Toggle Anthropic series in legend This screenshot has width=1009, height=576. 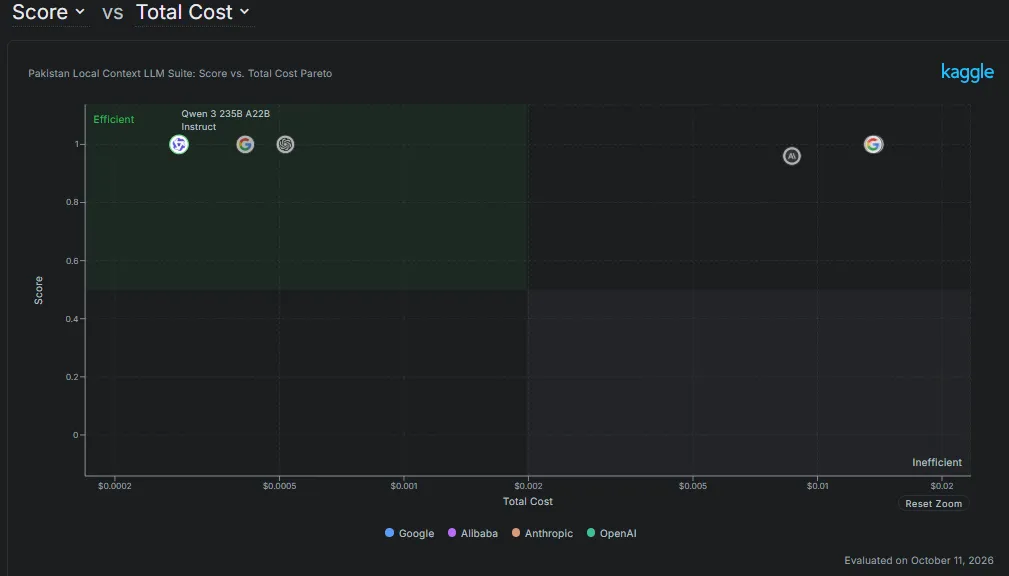pos(542,533)
